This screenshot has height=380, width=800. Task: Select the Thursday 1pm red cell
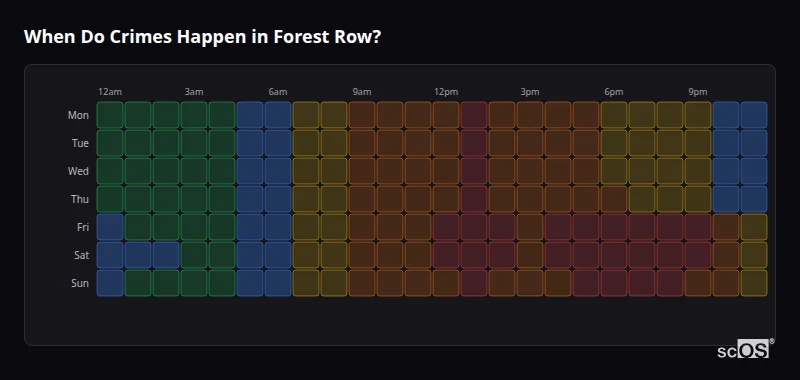pos(474,199)
